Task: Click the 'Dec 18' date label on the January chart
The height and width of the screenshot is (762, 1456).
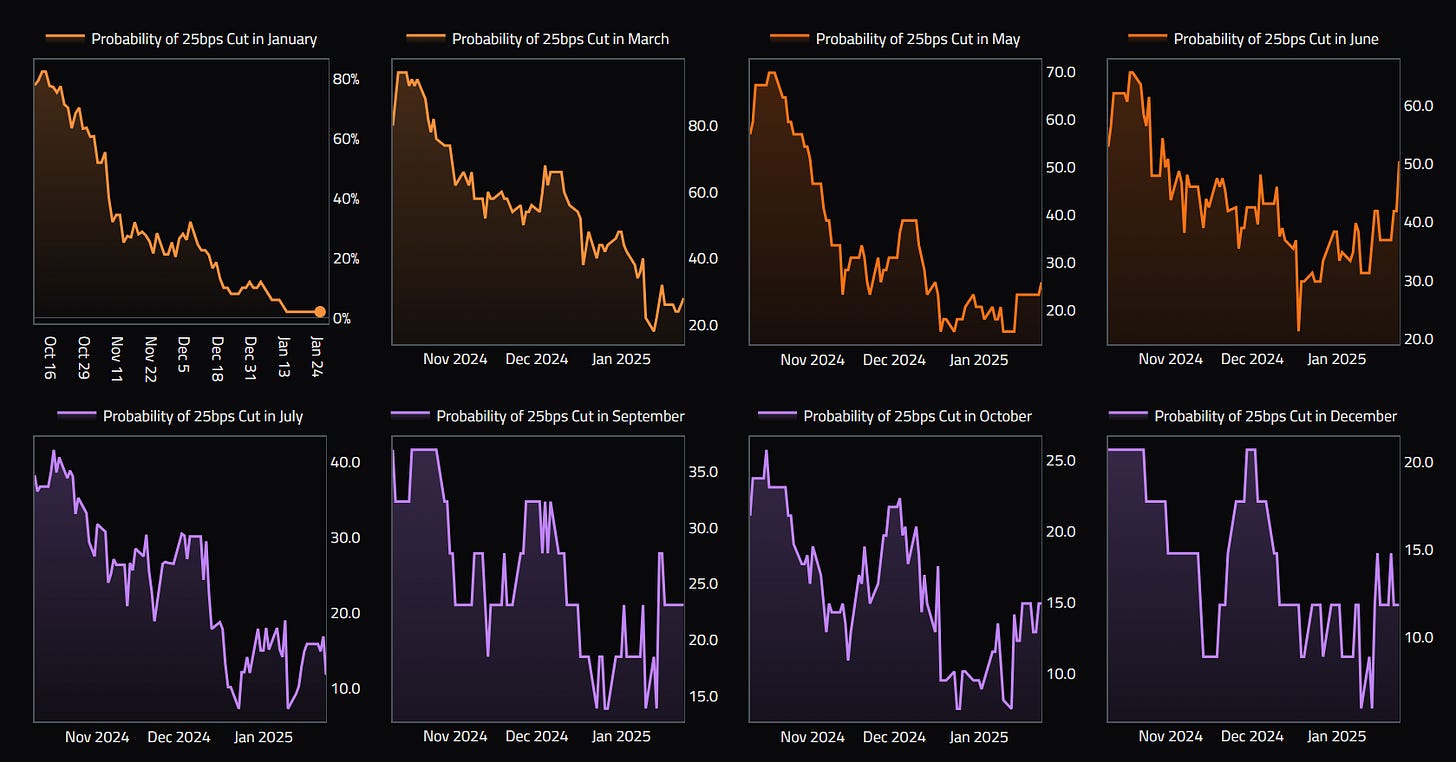Action: tap(218, 358)
